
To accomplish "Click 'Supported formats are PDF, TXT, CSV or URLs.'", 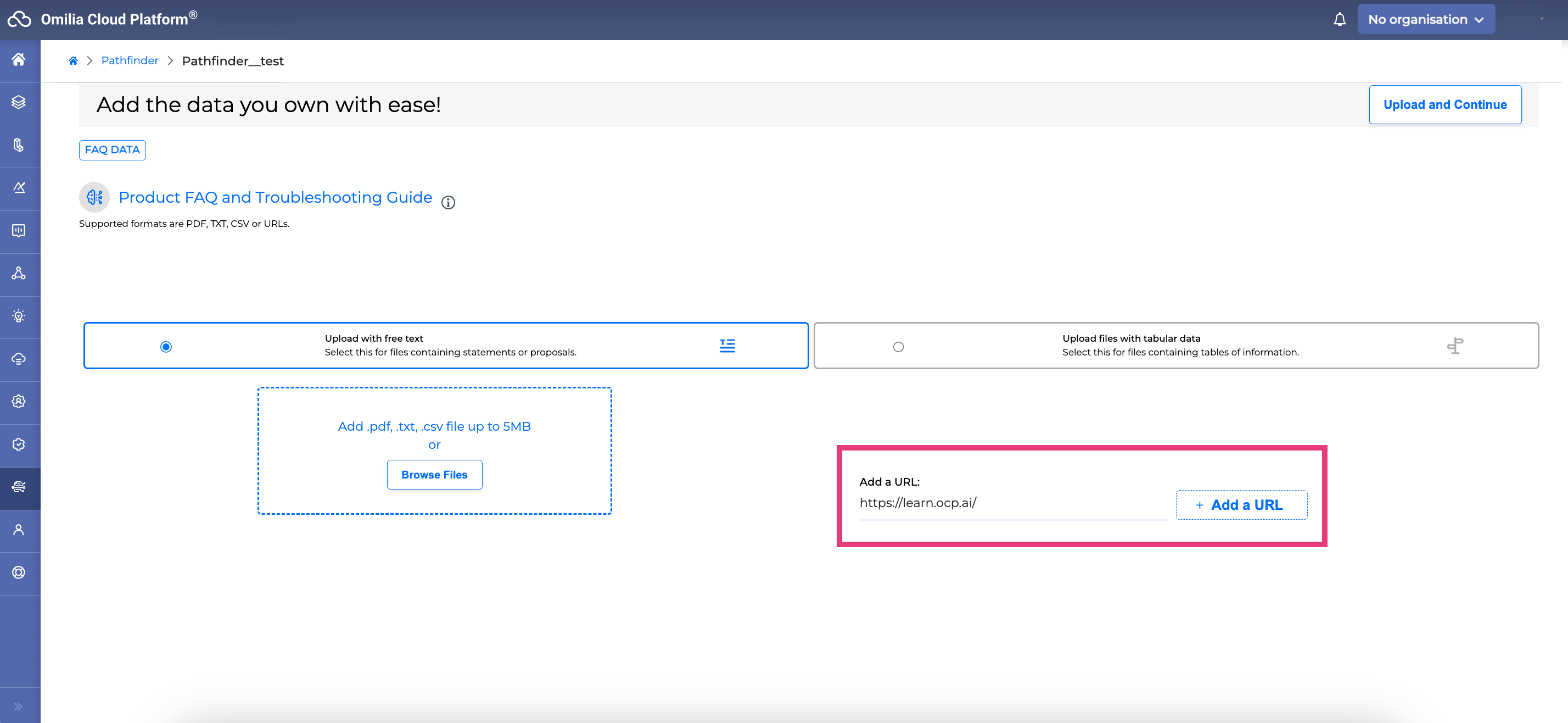I will pos(184,224).
